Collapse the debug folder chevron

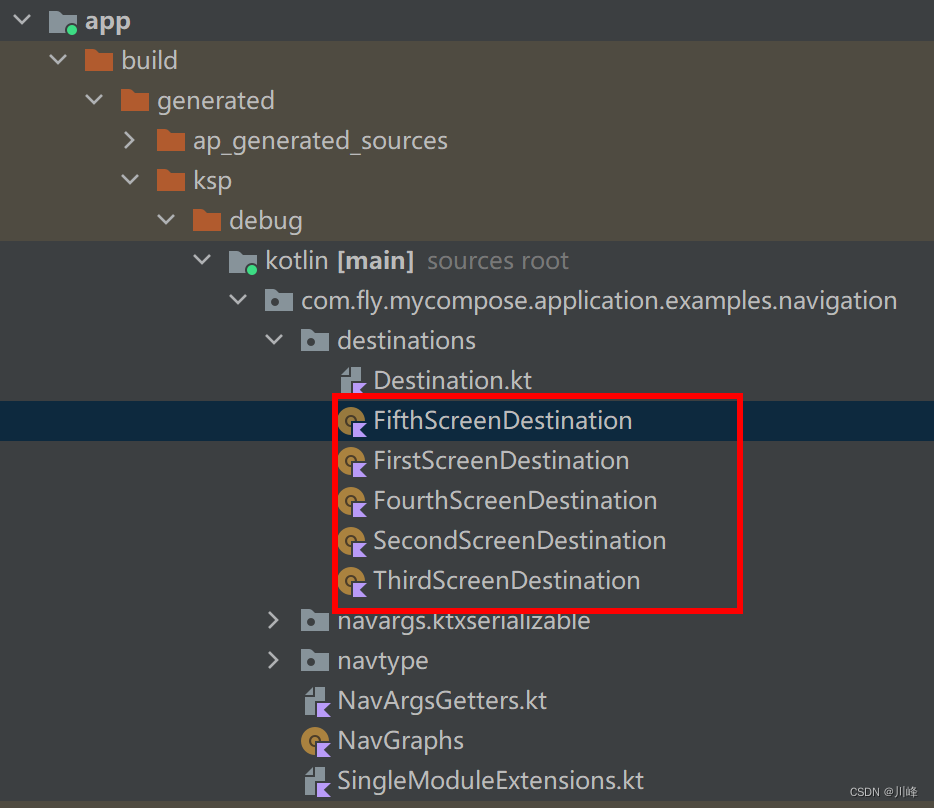point(166,219)
